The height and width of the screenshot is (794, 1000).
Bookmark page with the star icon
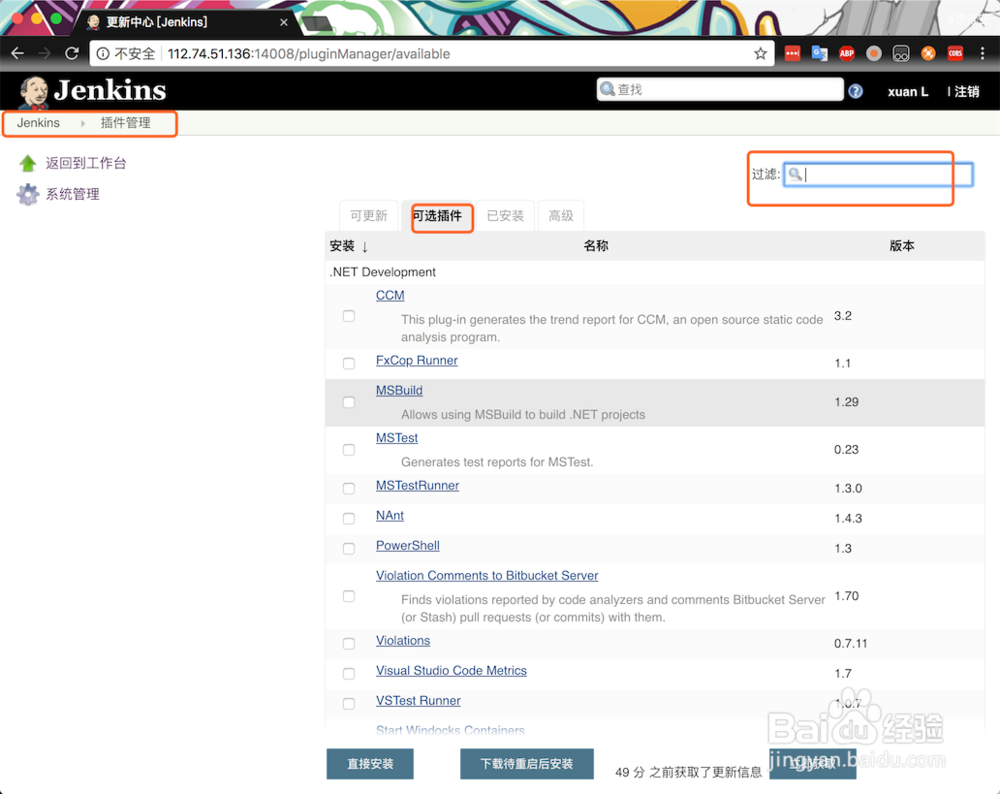tap(760, 54)
